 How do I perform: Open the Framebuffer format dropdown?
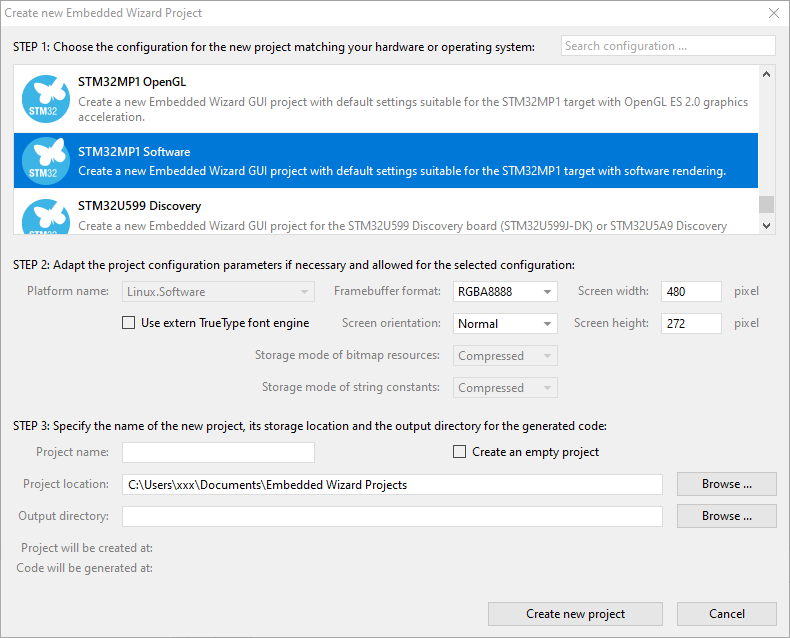click(x=505, y=292)
